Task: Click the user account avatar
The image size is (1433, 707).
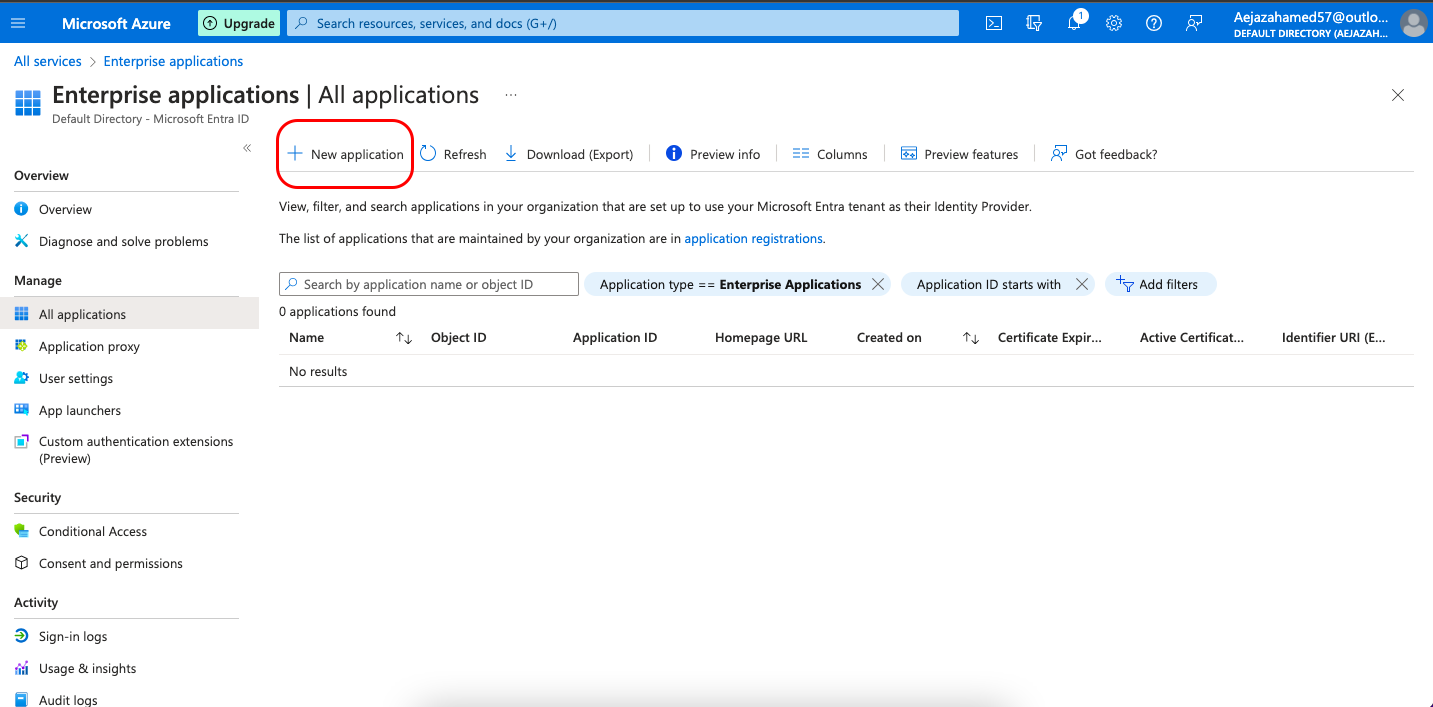Action: pos(1412,23)
